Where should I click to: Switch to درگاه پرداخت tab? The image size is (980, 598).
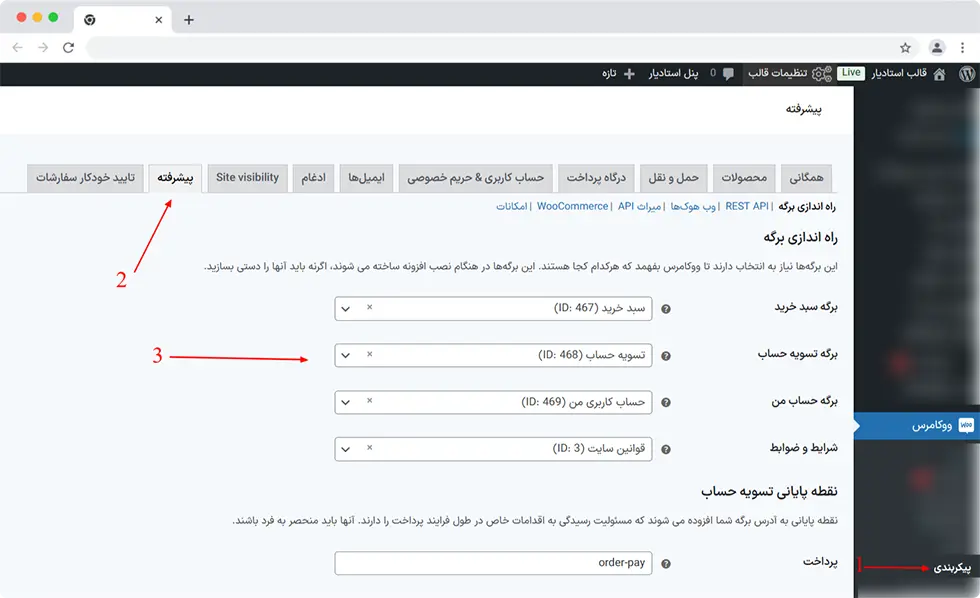point(596,178)
